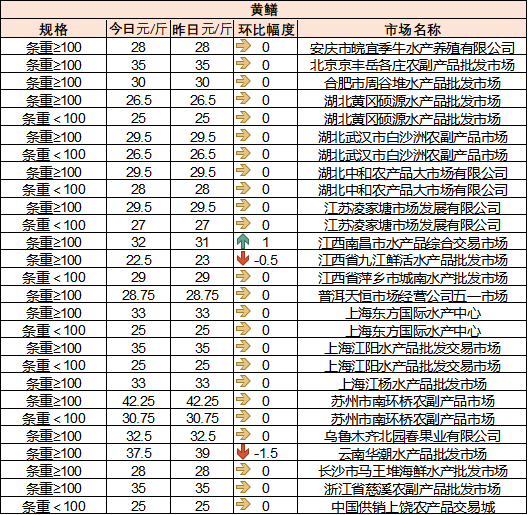528x515 pixels.
Task: Select the 规格 column header
Action: (54, 29)
